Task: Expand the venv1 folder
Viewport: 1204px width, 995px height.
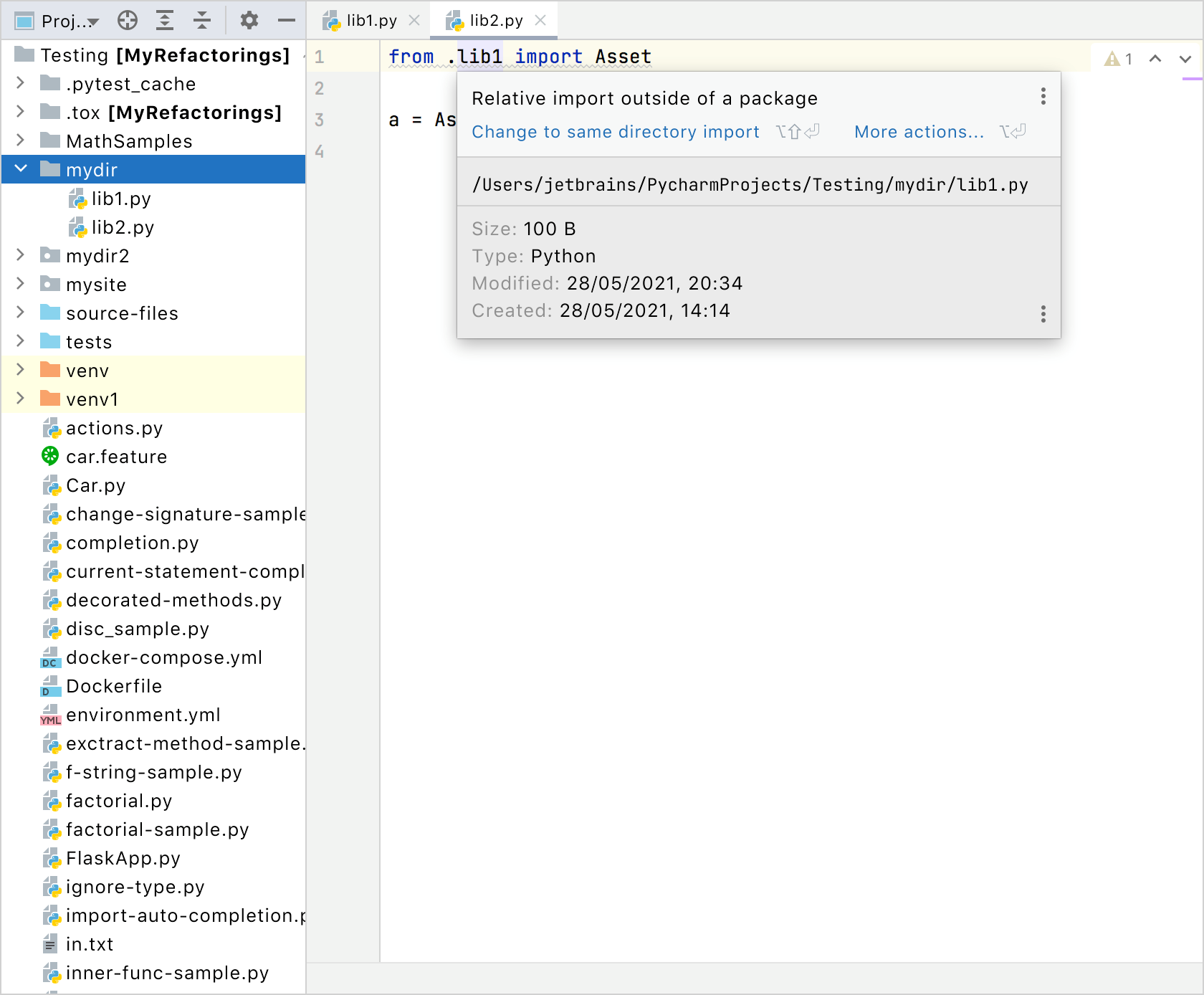Action: (x=19, y=399)
